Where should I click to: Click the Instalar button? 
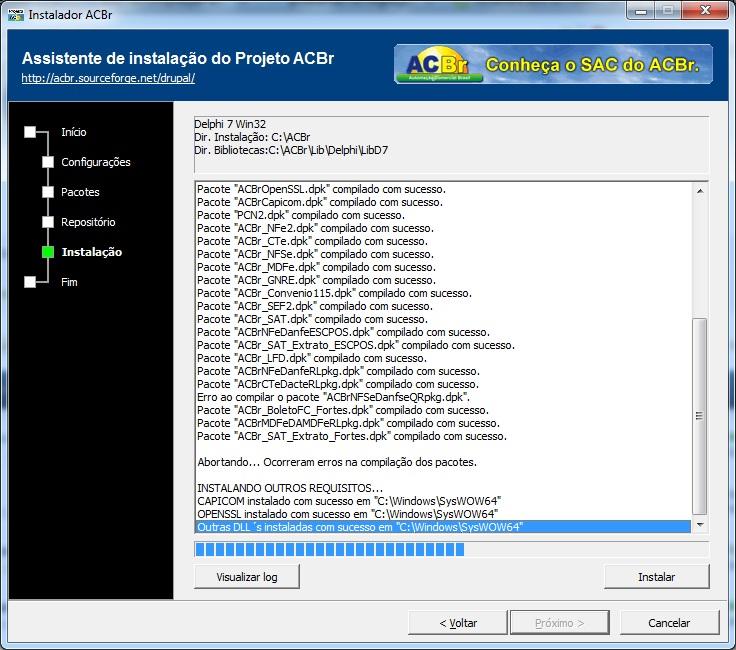[x=657, y=577]
